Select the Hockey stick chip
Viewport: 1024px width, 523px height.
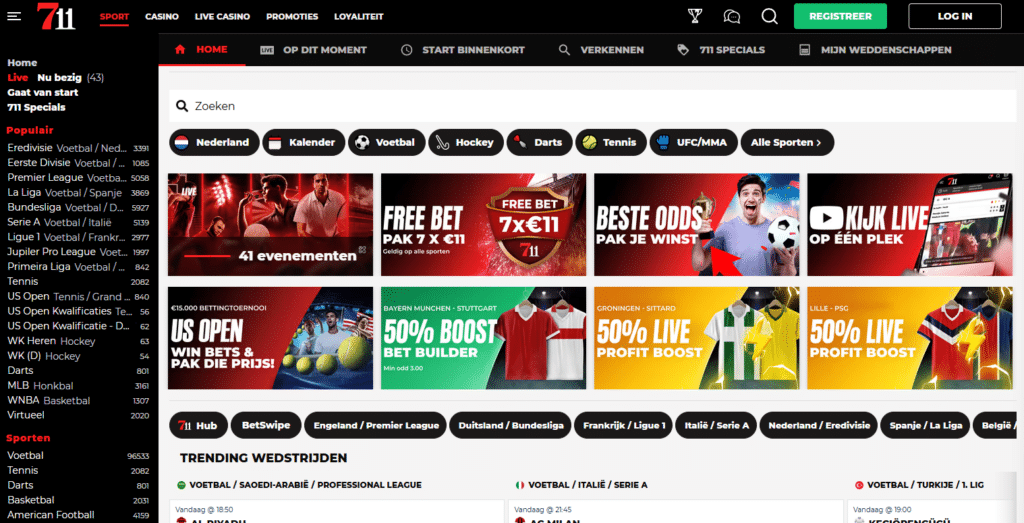coord(466,142)
